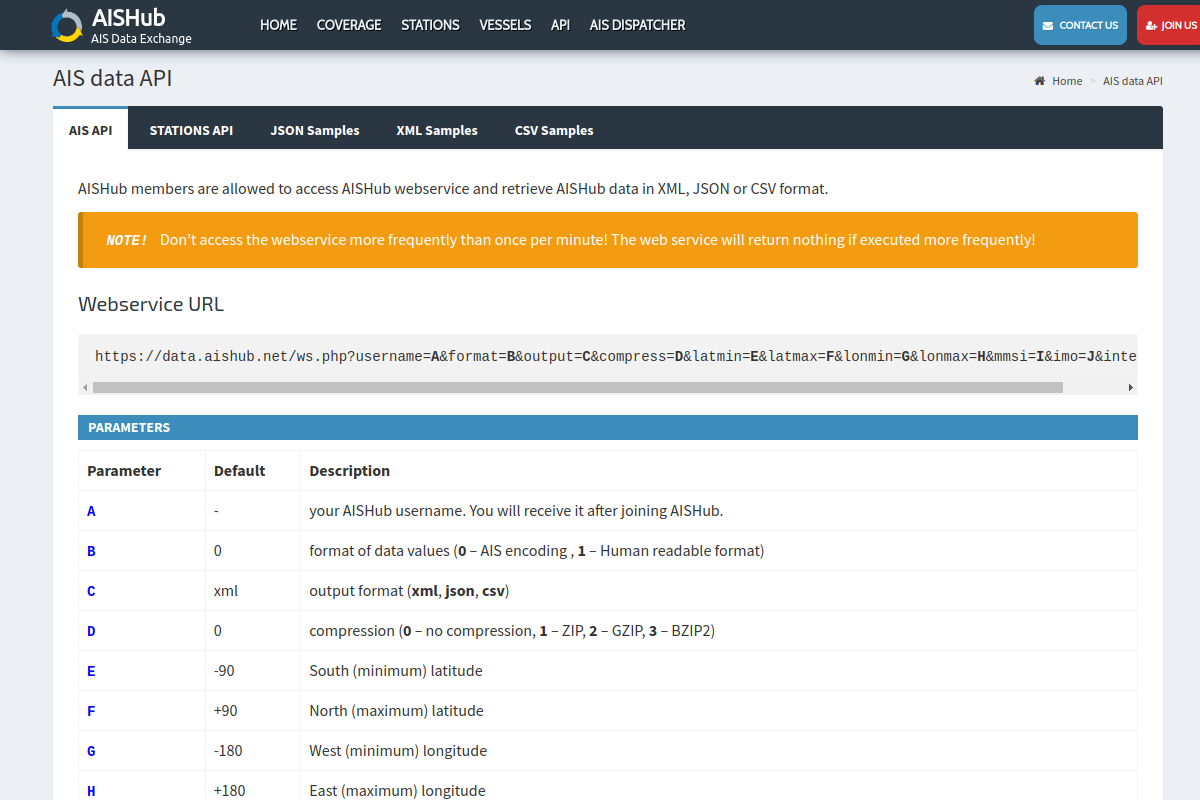Click the AIS data API breadcrumb text
The image size is (1200, 800).
pyautogui.click(x=1133, y=81)
